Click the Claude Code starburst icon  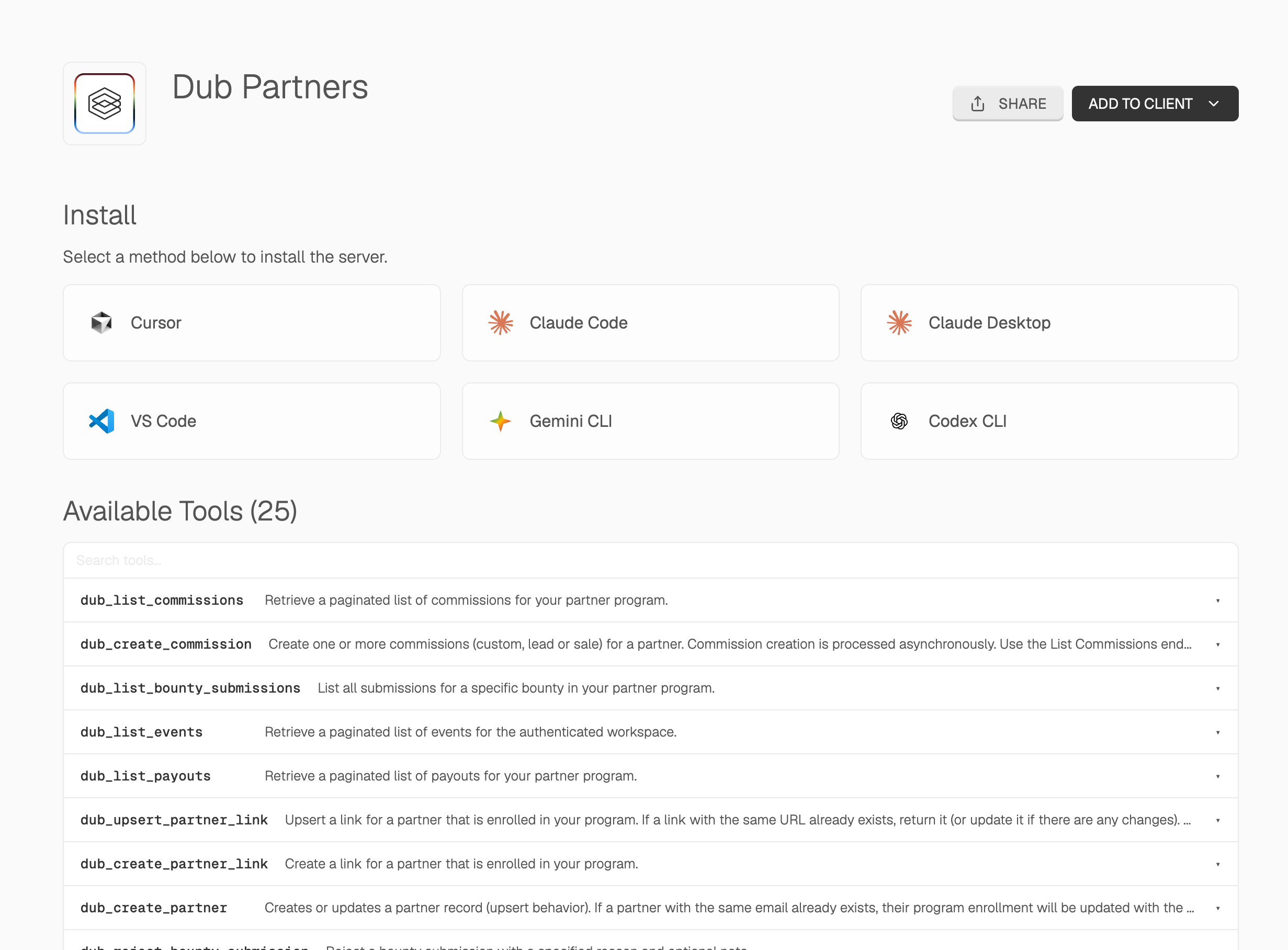coord(500,323)
